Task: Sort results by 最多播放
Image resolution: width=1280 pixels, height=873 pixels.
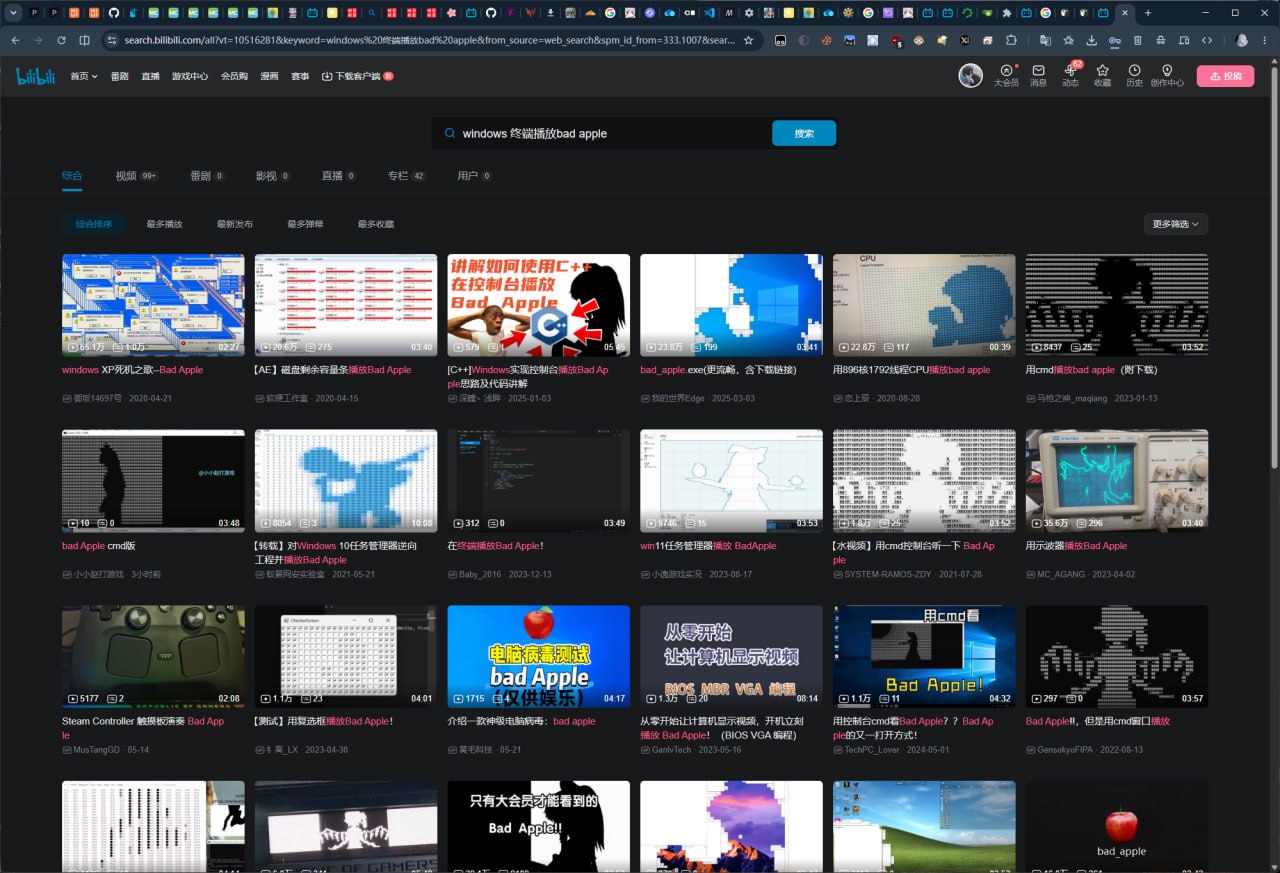Action: 164,224
